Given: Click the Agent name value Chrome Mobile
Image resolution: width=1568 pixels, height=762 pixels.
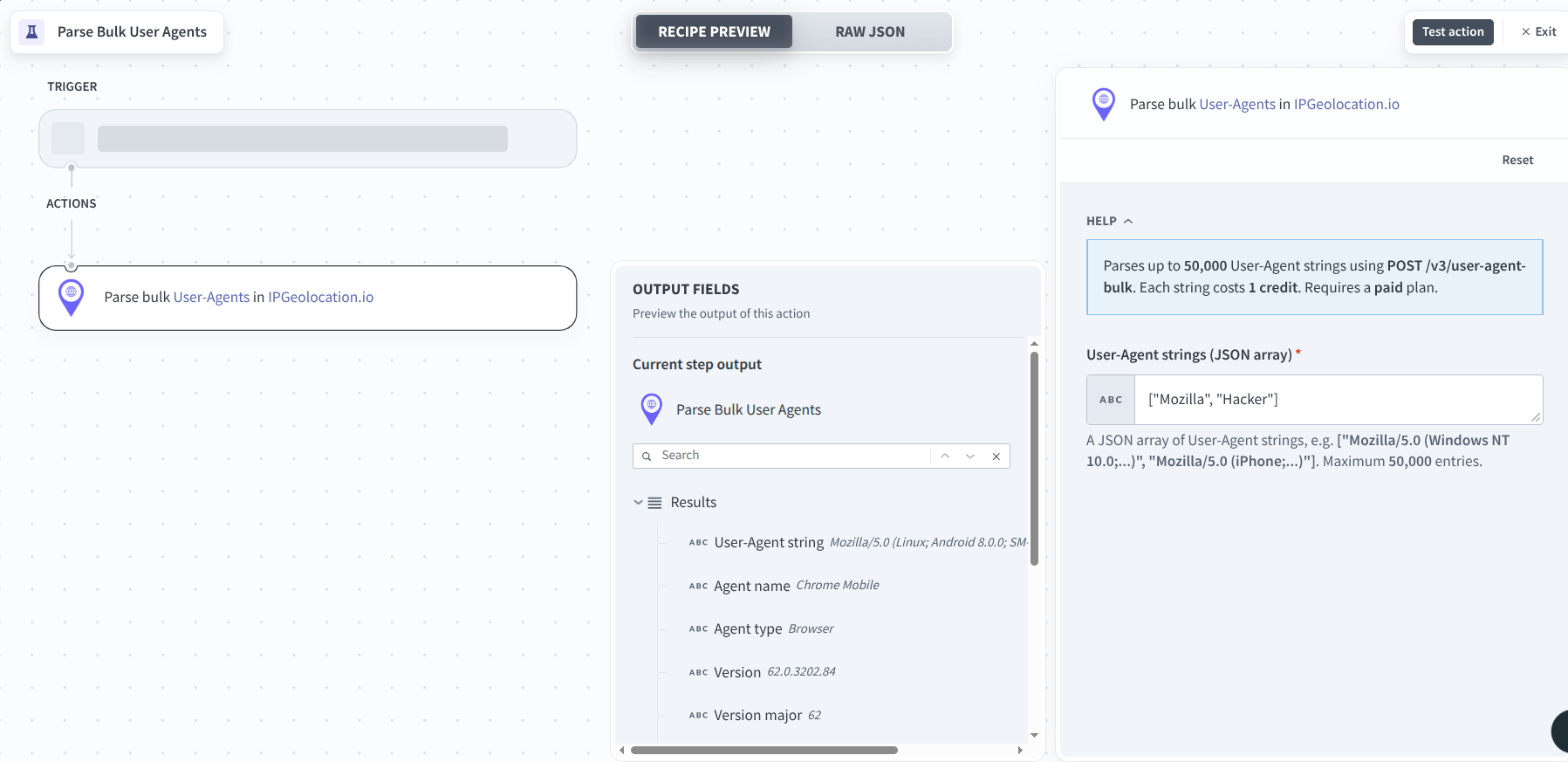Looking at the screenshot, I should tap(838, 586).
